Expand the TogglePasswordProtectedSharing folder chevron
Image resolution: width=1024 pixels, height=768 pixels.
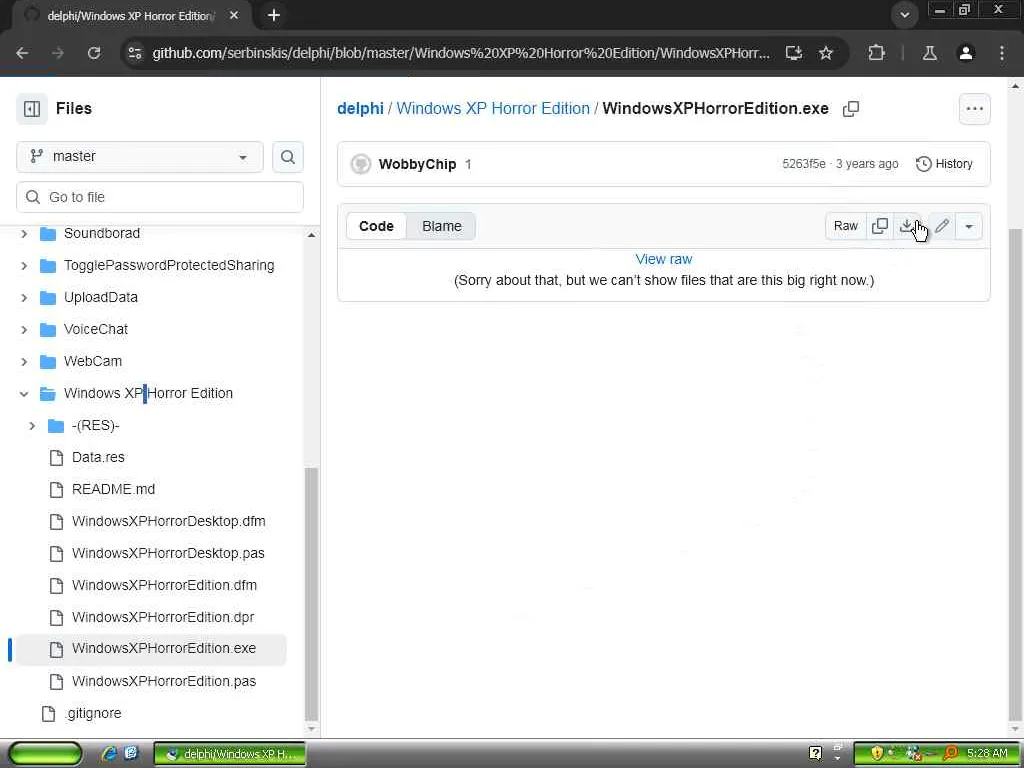tap(24, 265)
